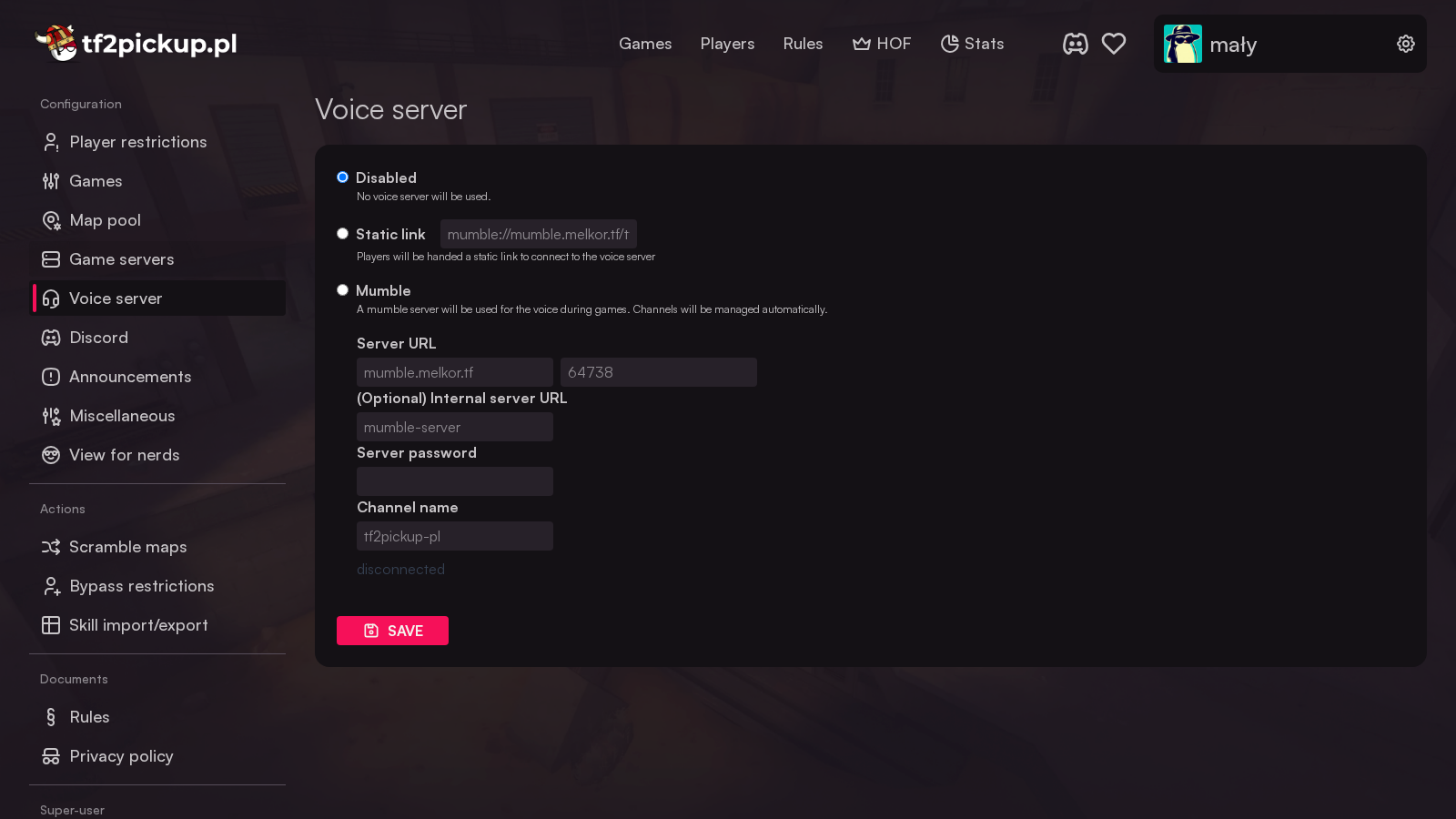Select the Disabled voice server option
The image size is (1456, 819).
[x=342, y=177]
